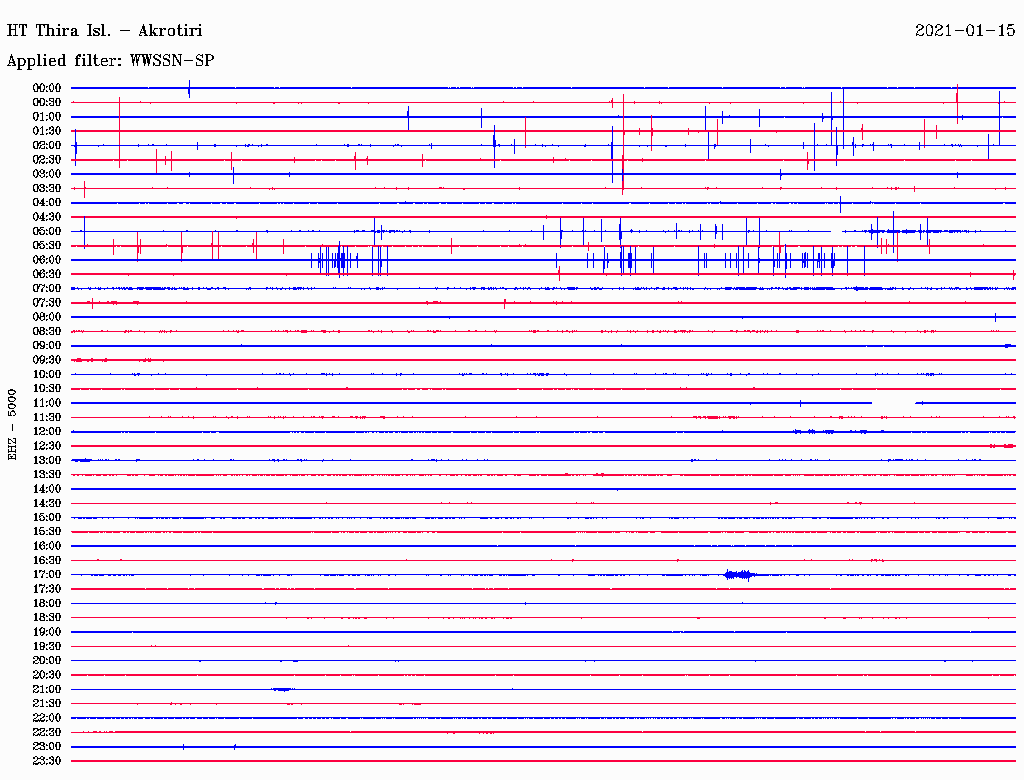Click the first blue spike on the 00:00 trace
This screenshot has width=1024, height=780.
(x=189, y=89)
